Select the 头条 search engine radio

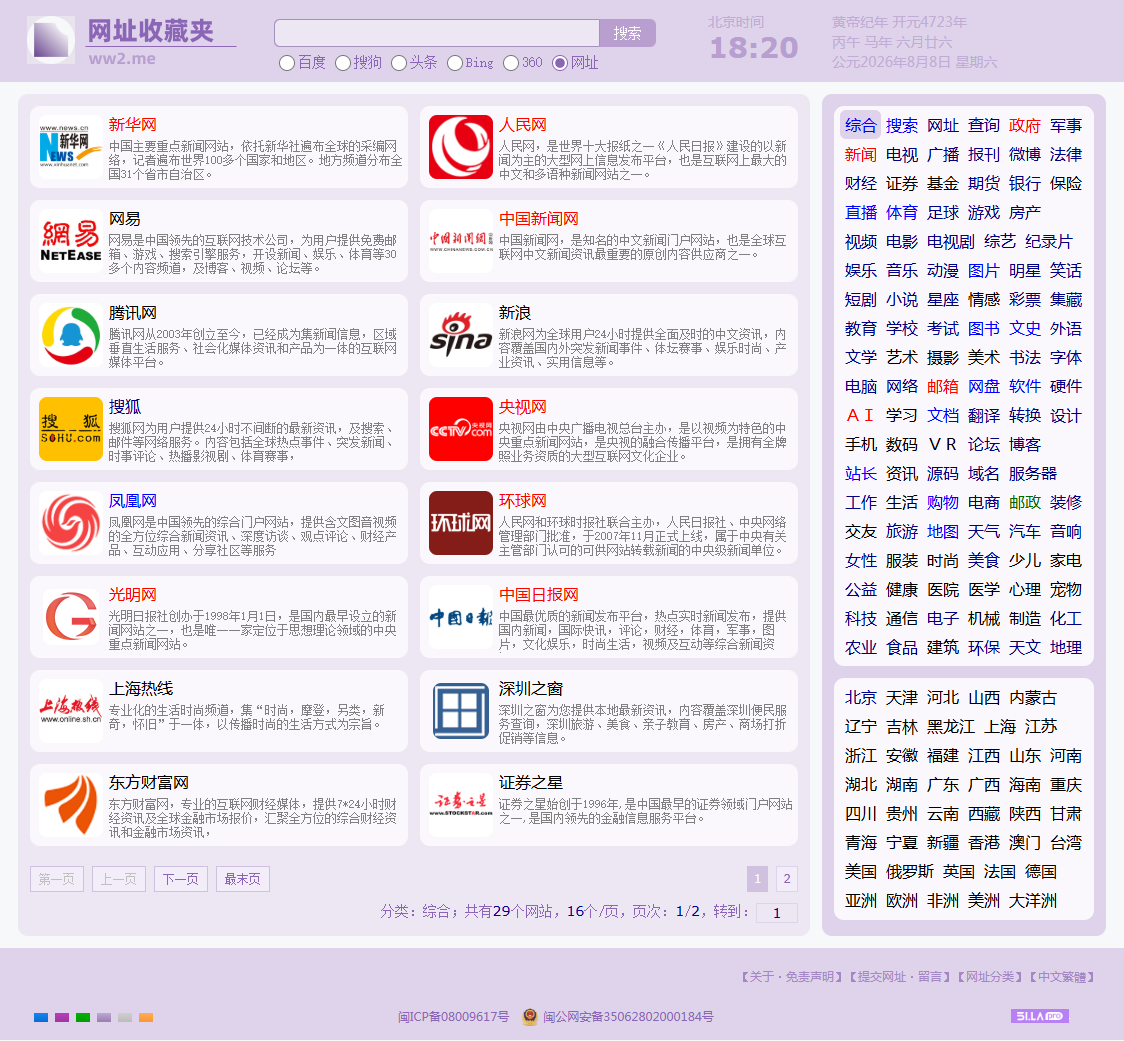point(399,63)
